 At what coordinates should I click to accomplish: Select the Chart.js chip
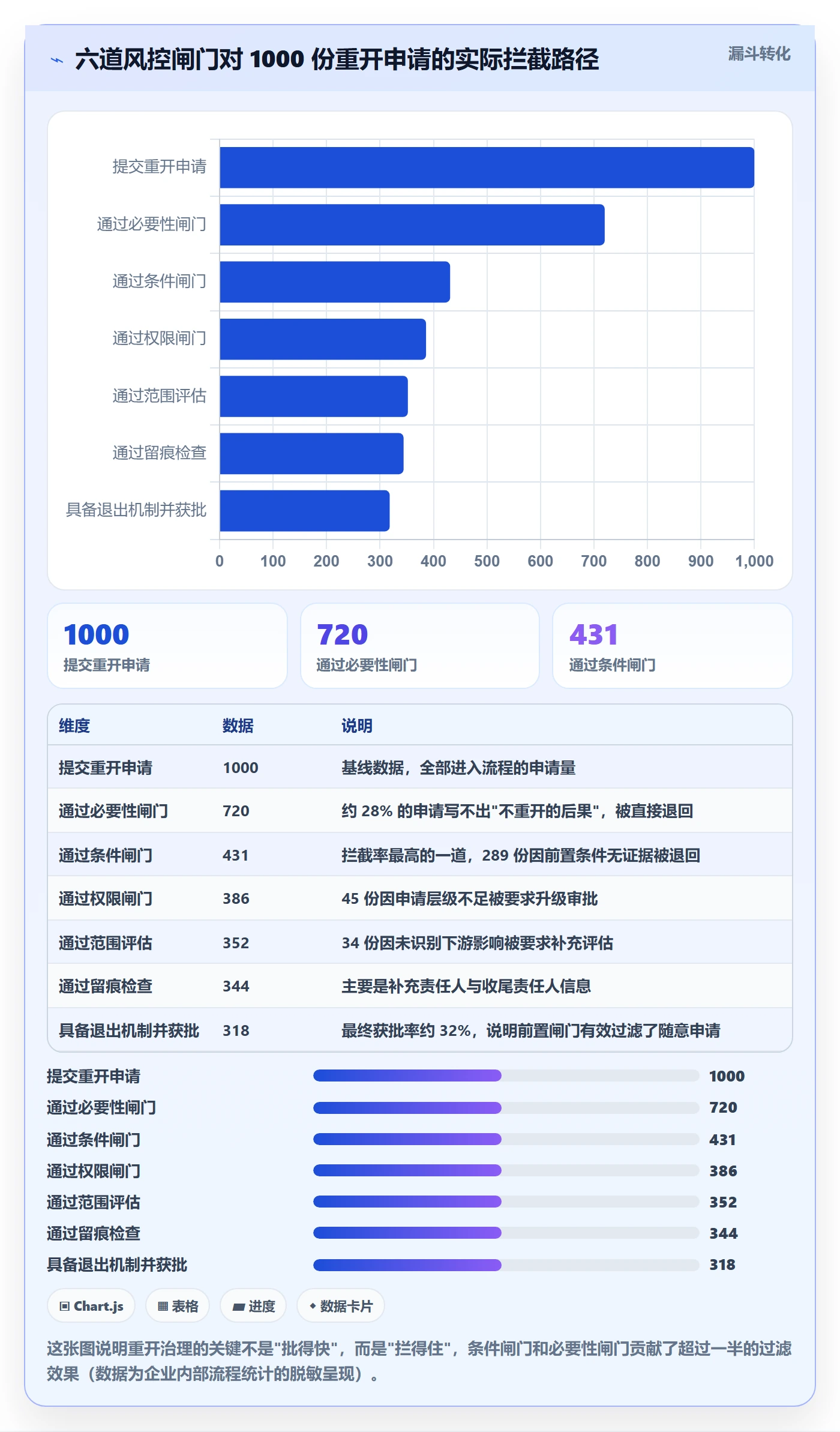(91, 1306)
